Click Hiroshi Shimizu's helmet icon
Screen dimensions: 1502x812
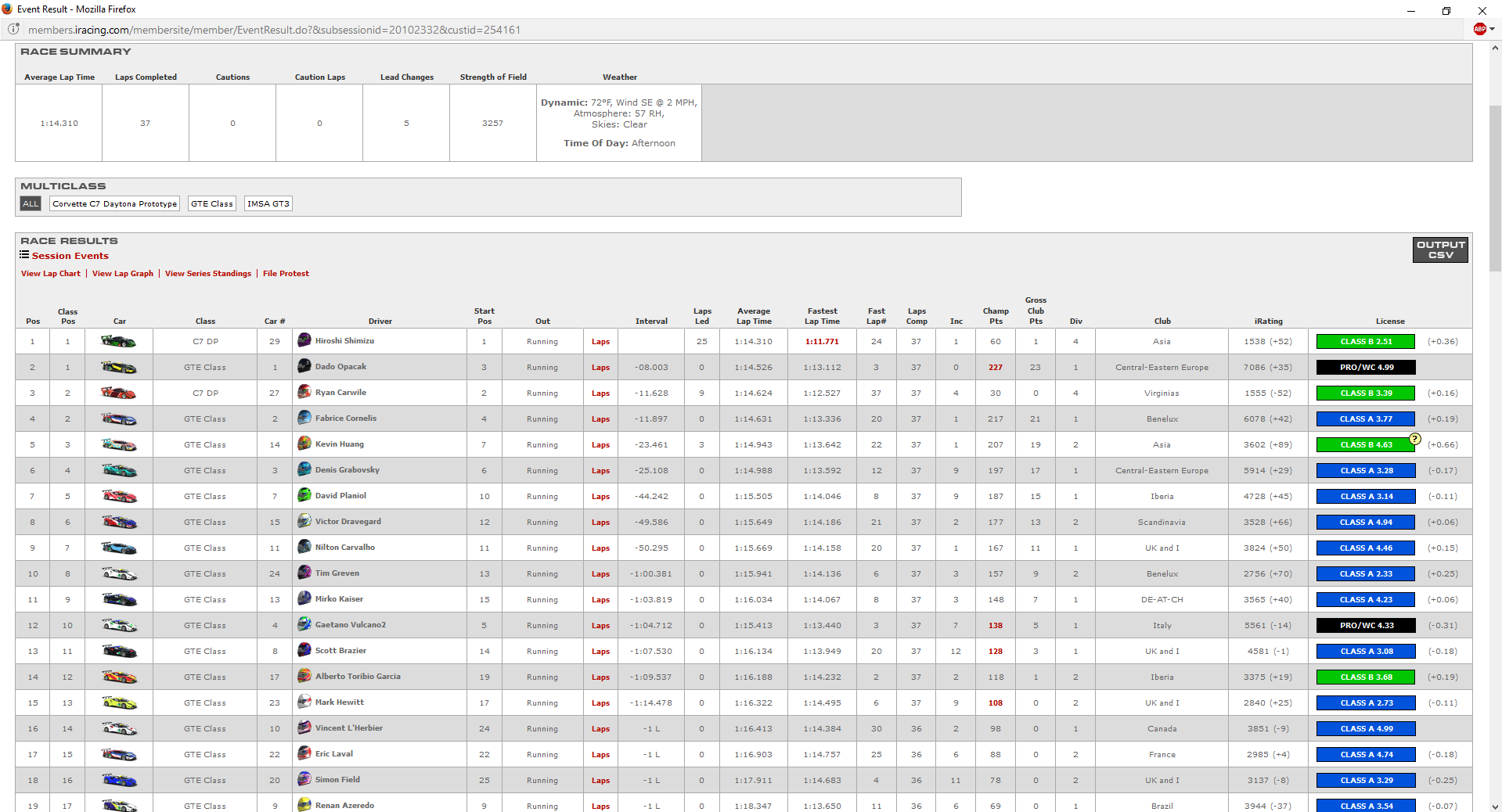(x=304, y=340)
